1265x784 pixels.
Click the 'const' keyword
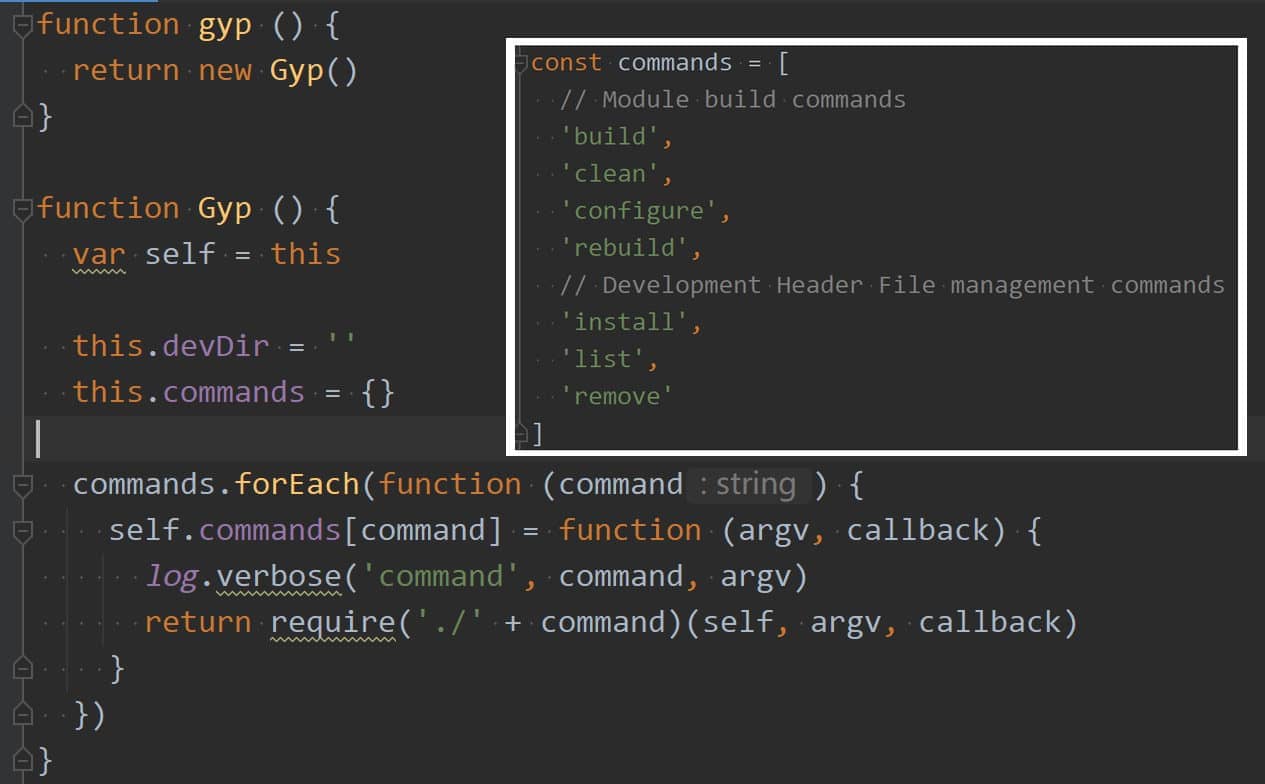point(567,62)
